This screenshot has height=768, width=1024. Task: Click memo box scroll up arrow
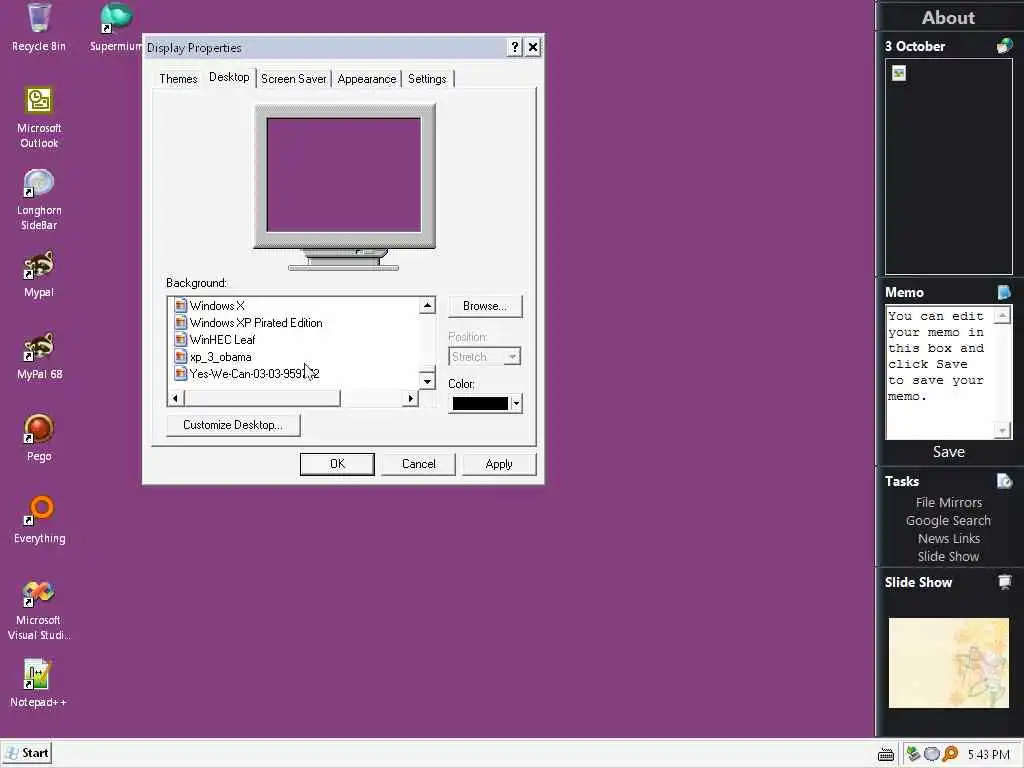(1002, 315)
